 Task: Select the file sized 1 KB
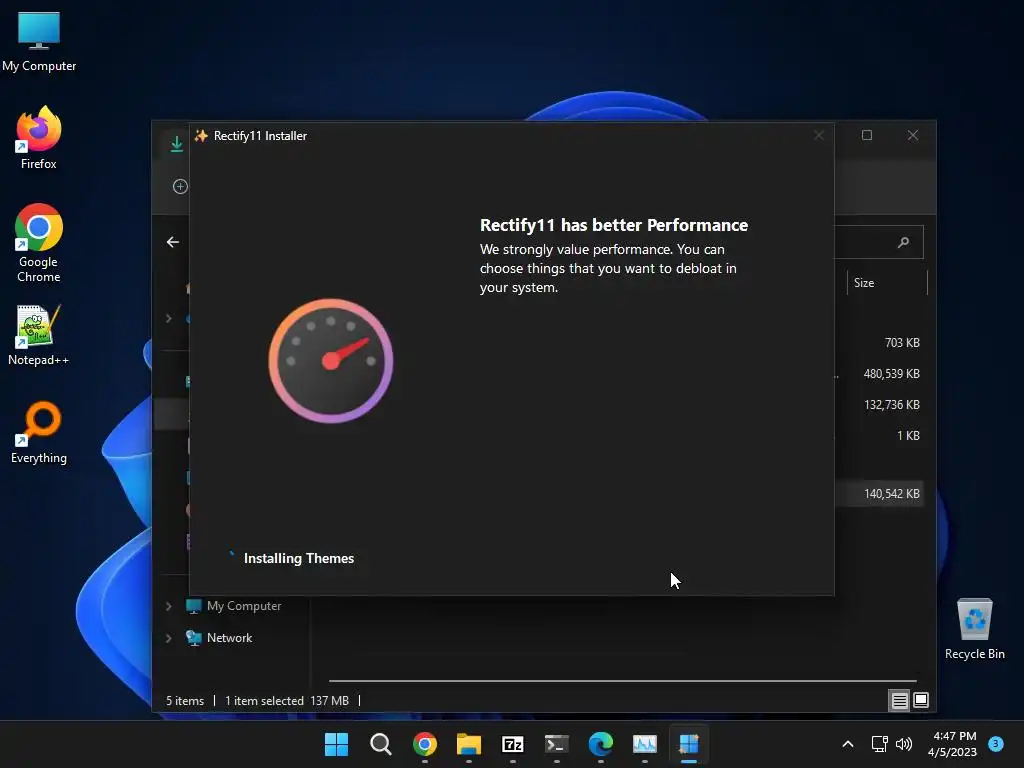tap(908, 436)
